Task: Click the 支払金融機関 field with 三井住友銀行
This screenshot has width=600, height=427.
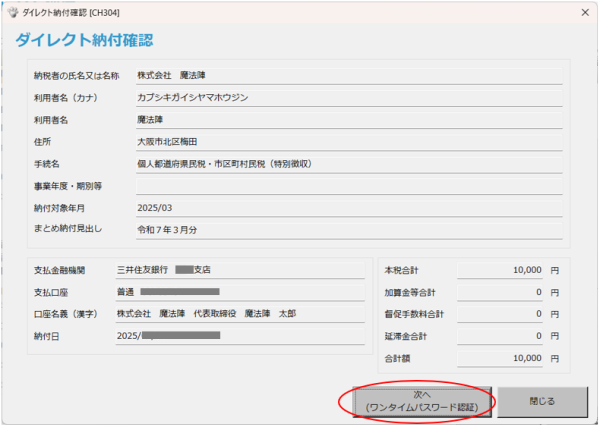Action: pos(240,269)
